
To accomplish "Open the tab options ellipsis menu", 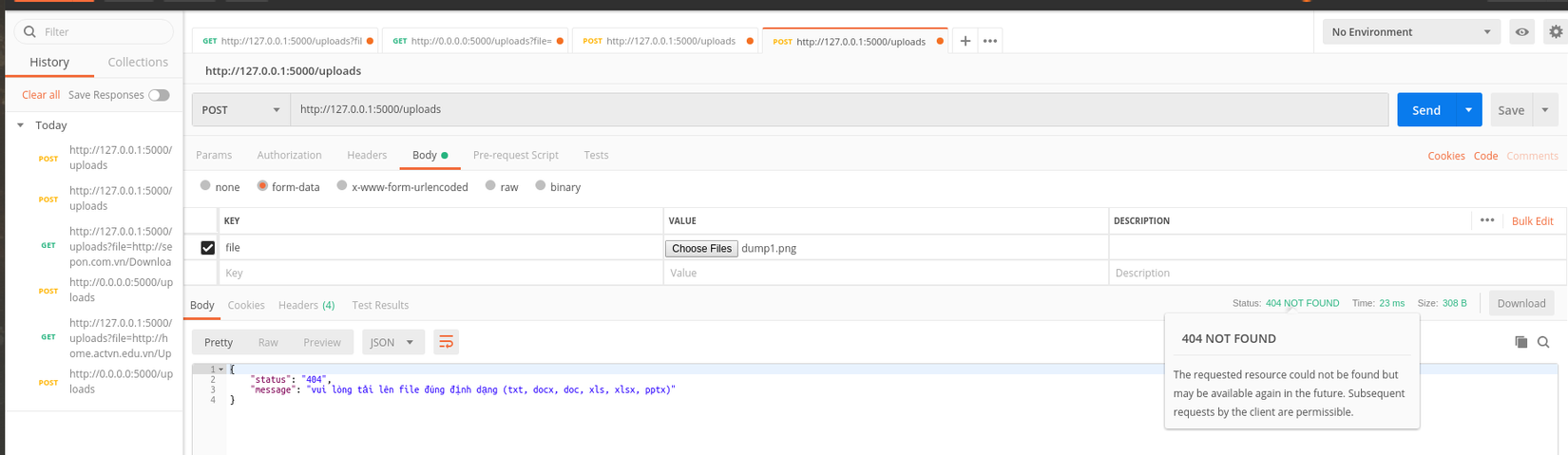I will 990,41.
